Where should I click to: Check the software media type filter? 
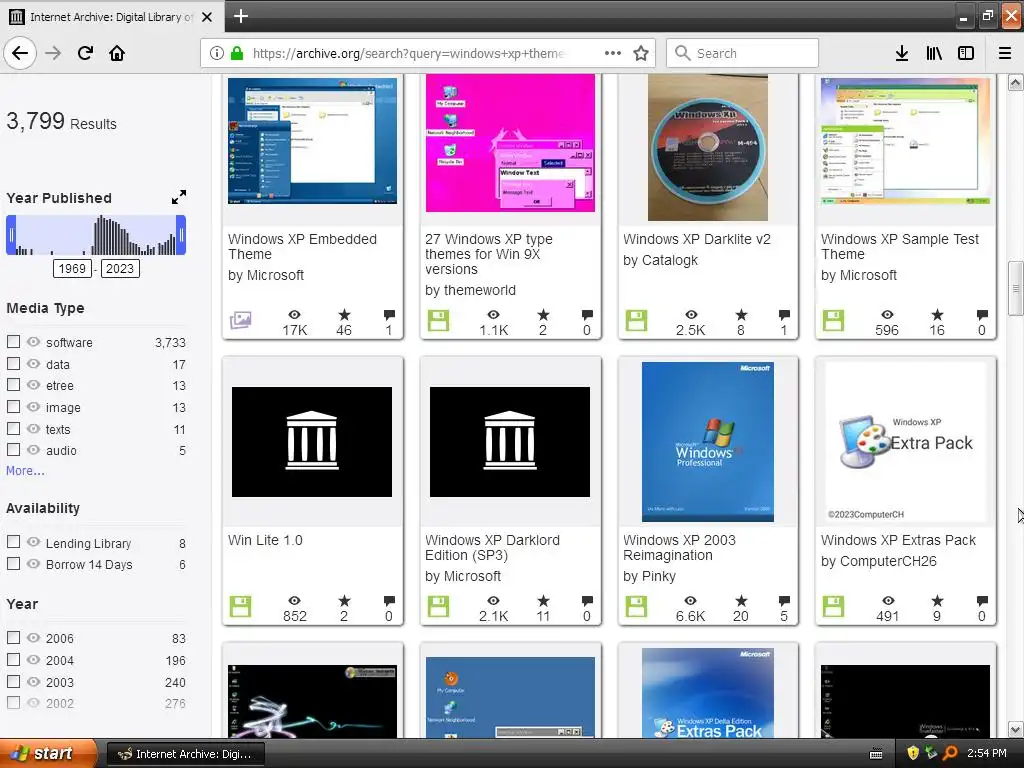click(x=13, y=342)
